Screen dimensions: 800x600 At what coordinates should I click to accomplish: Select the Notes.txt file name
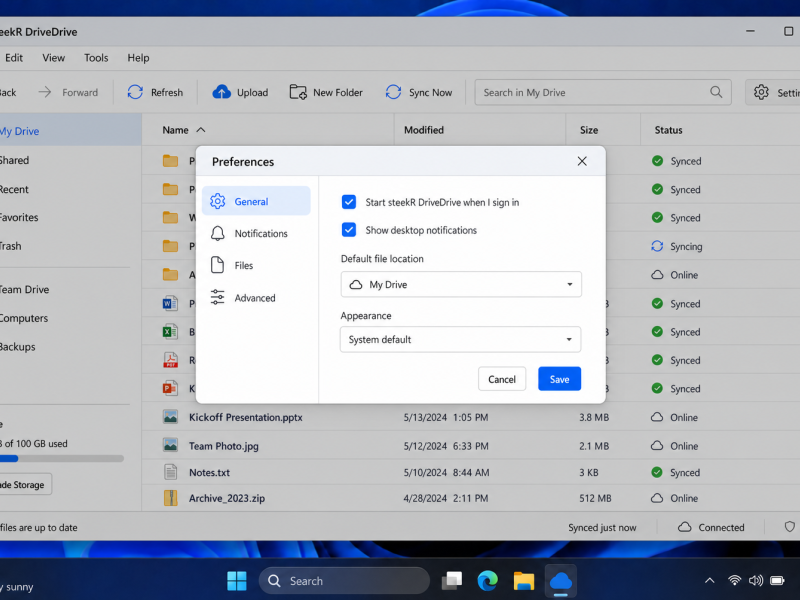tap(209, 472)
